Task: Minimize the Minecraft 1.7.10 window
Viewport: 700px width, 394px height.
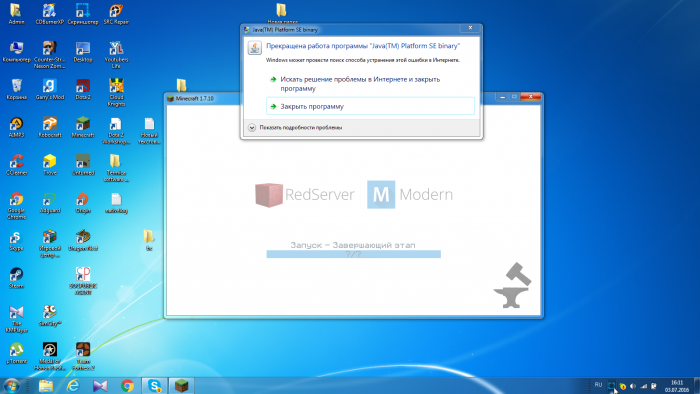Action: 502,97
